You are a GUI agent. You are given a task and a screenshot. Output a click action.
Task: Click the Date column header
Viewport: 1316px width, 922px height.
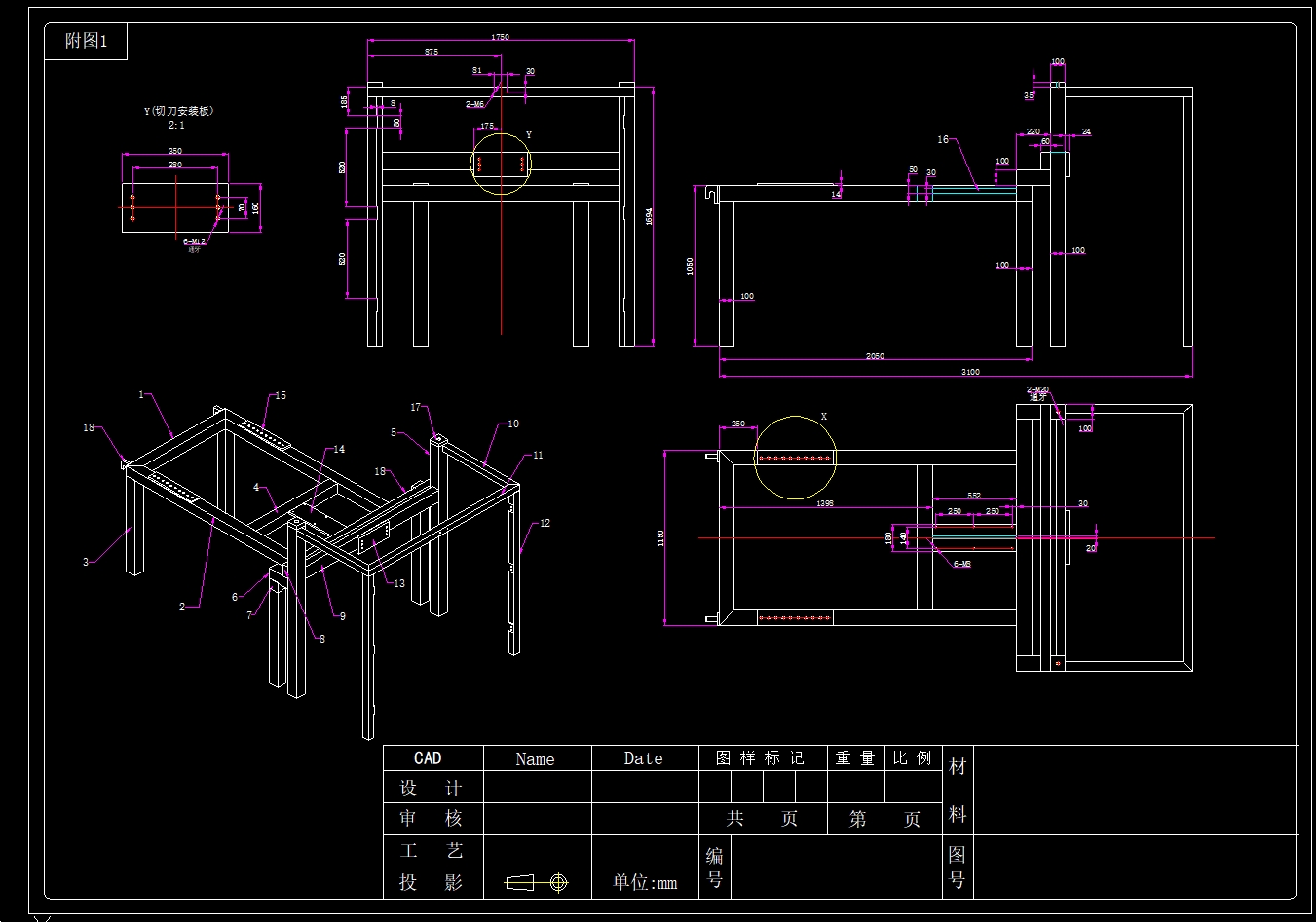[644, 758]
